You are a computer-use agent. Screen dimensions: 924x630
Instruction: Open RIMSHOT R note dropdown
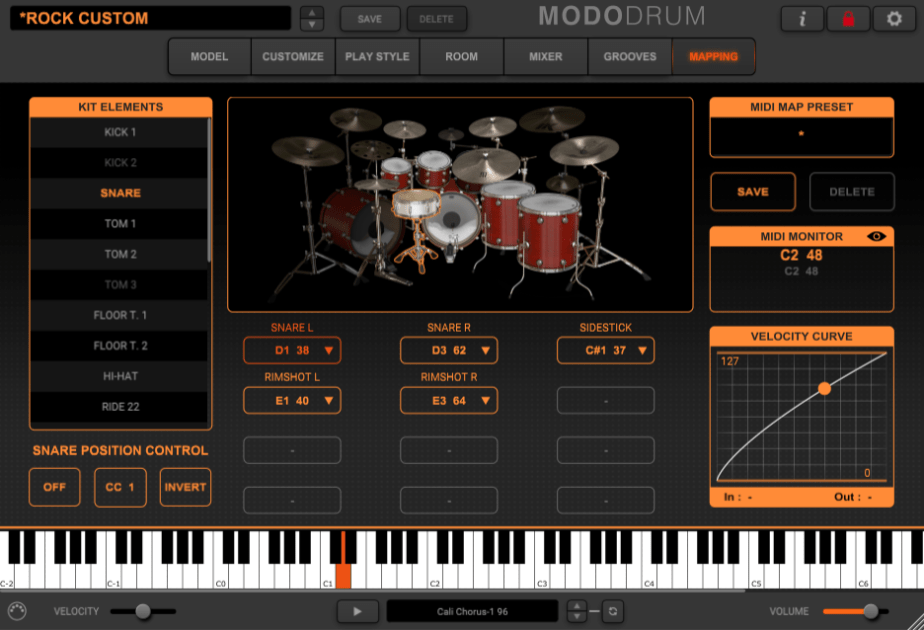[449, 401]
